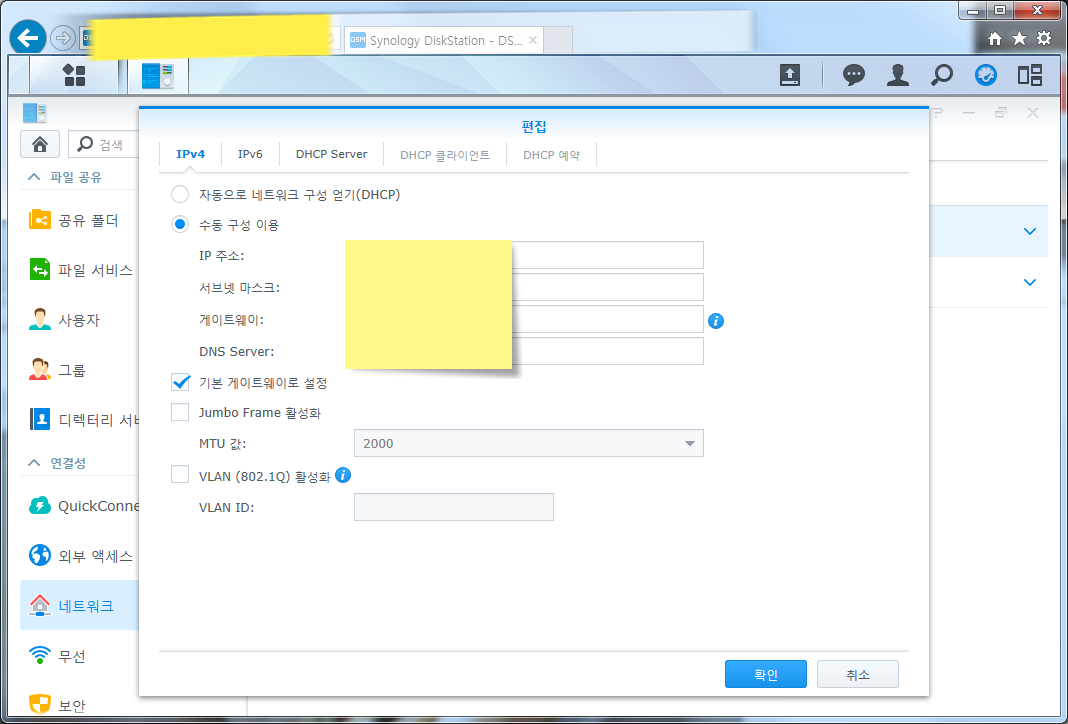Open the widgets panel icon at top right

click(x=1029, y=75)
